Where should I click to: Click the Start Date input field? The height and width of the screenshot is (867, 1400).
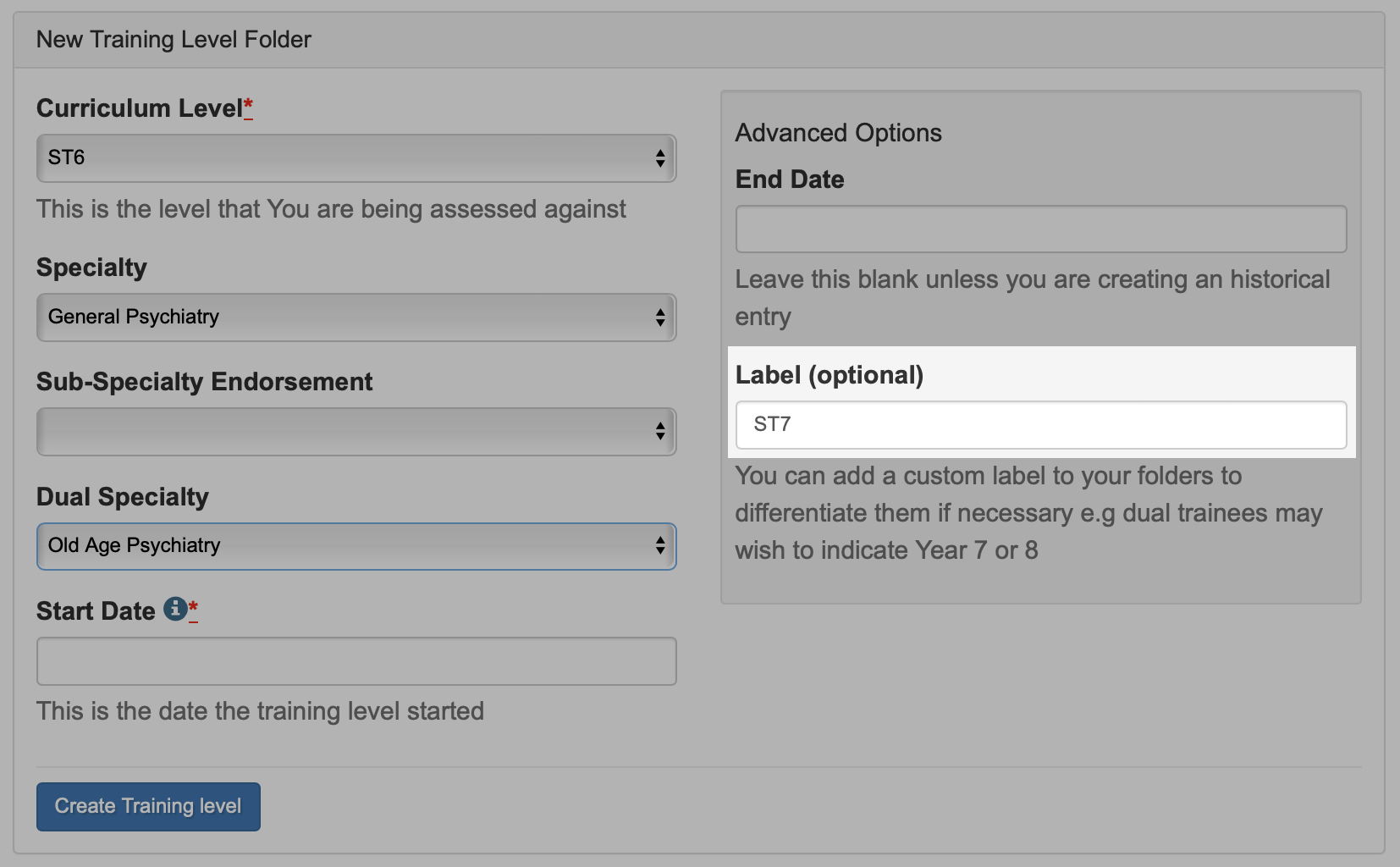356,661
